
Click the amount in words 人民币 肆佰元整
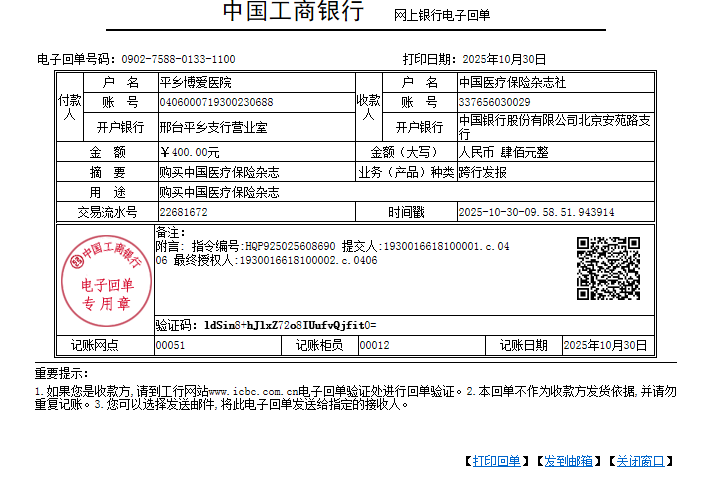tap(503, 153)
